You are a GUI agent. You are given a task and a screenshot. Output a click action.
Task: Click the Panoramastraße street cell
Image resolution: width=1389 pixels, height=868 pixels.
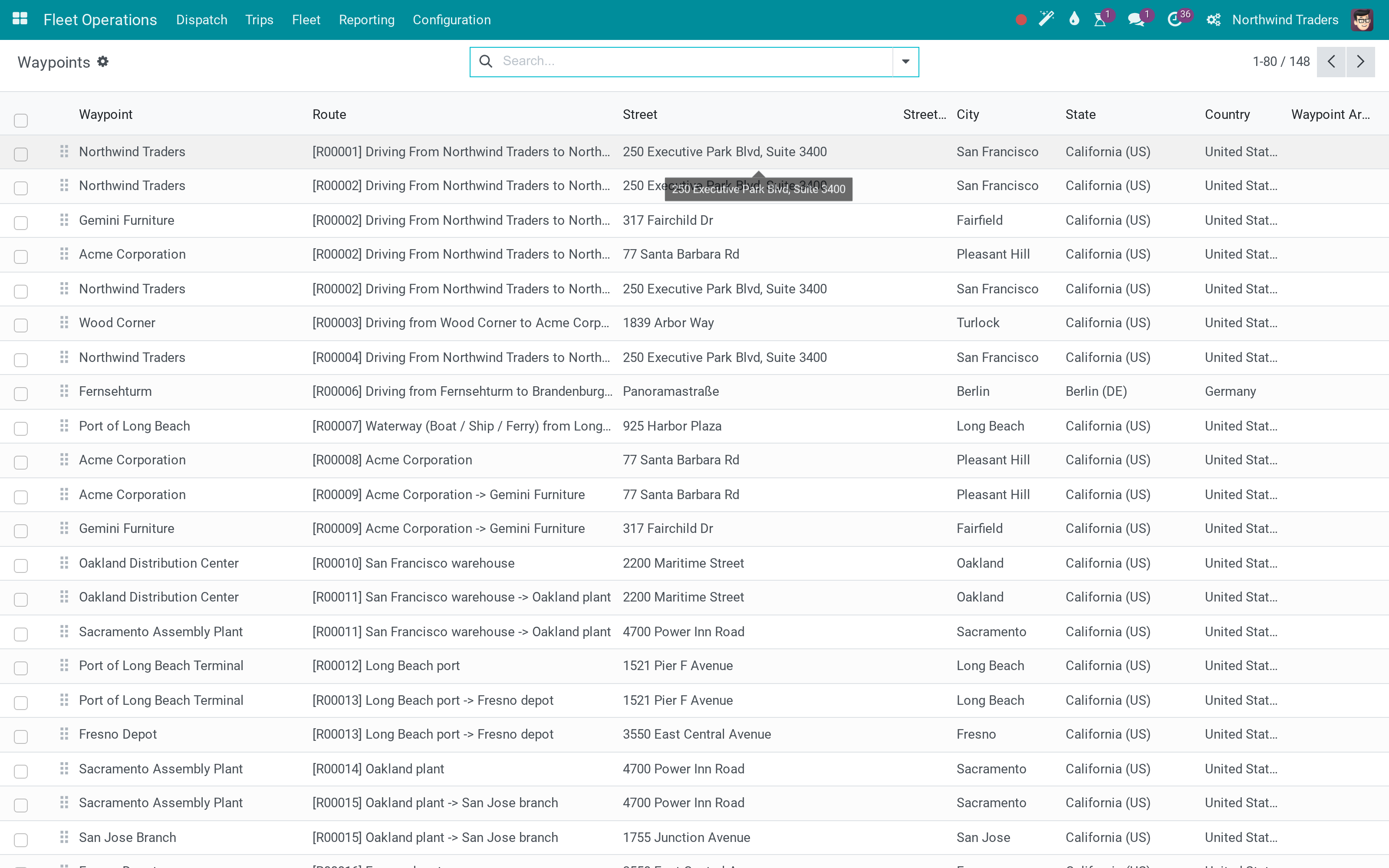(x=671, y=391)
